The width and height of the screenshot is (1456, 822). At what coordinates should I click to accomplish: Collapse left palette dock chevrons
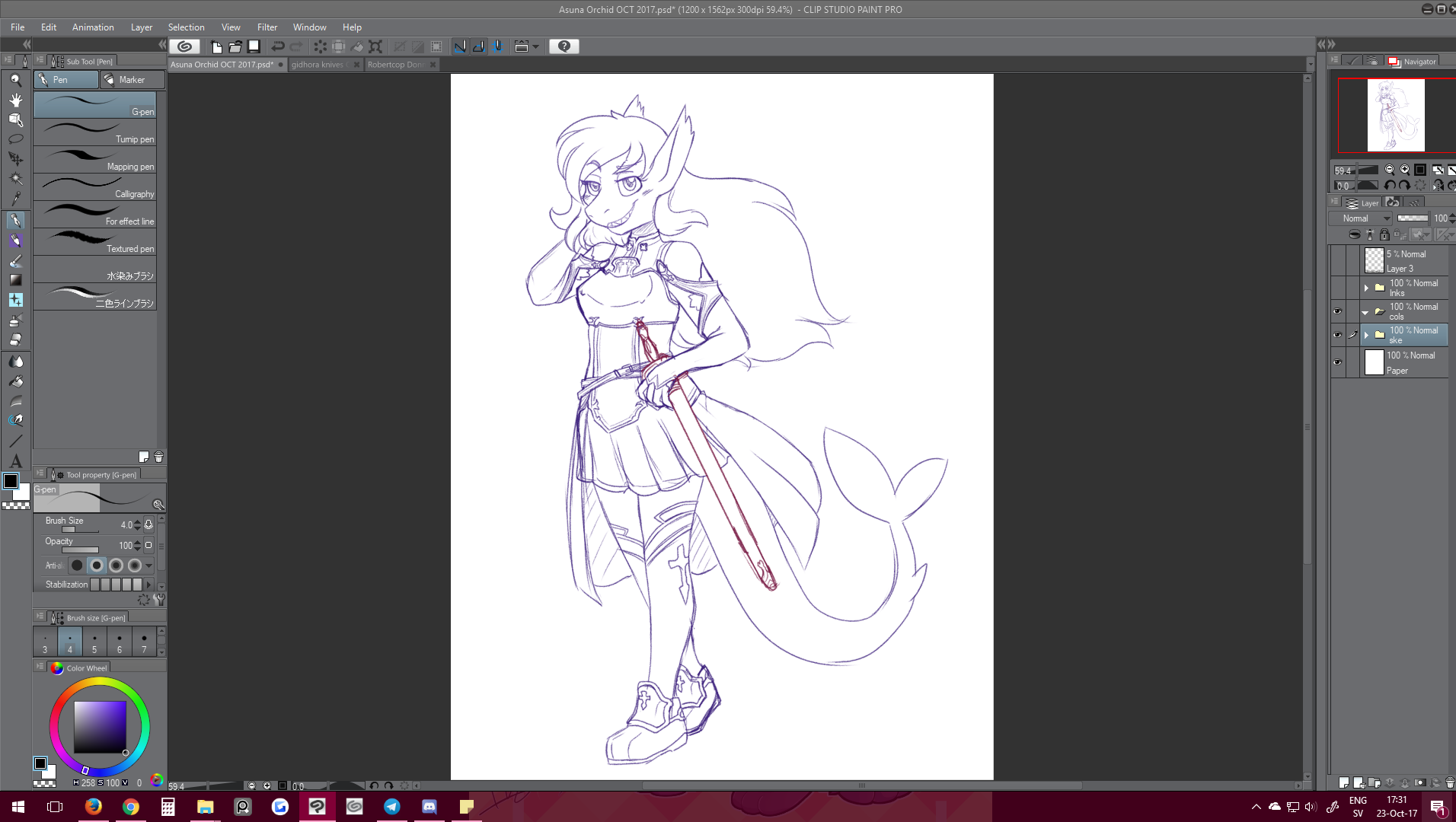pyautogui.click(x=27, y=44)
